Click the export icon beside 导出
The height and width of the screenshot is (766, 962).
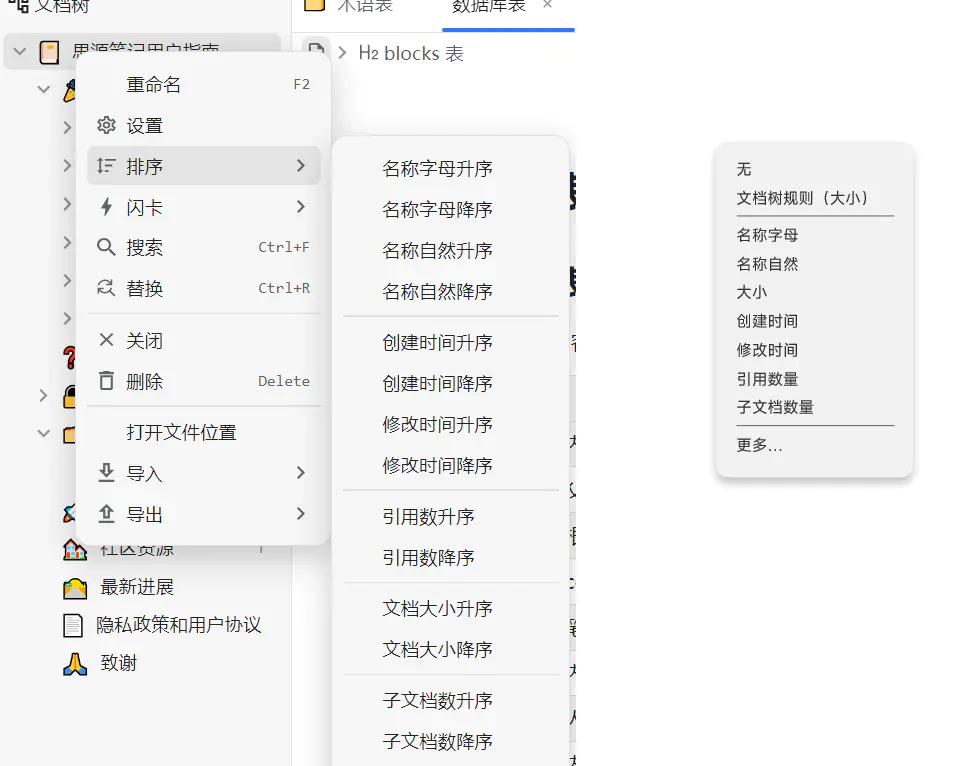106,513
